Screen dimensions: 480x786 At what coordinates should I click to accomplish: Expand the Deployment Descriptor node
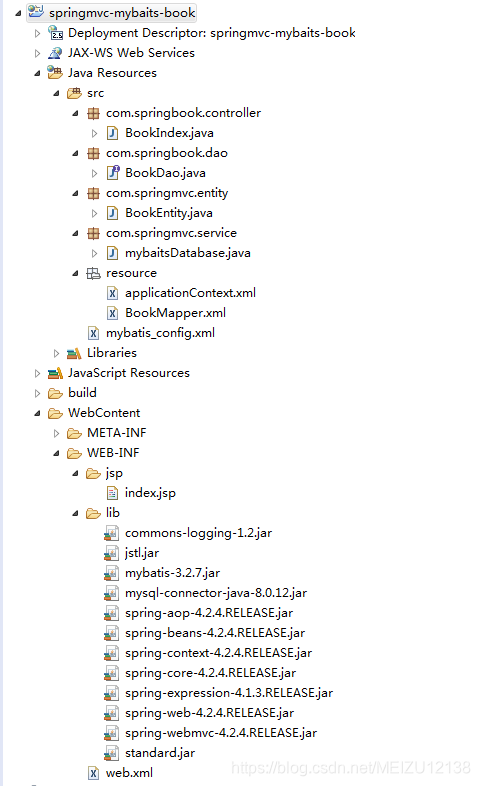pos(38,34)
